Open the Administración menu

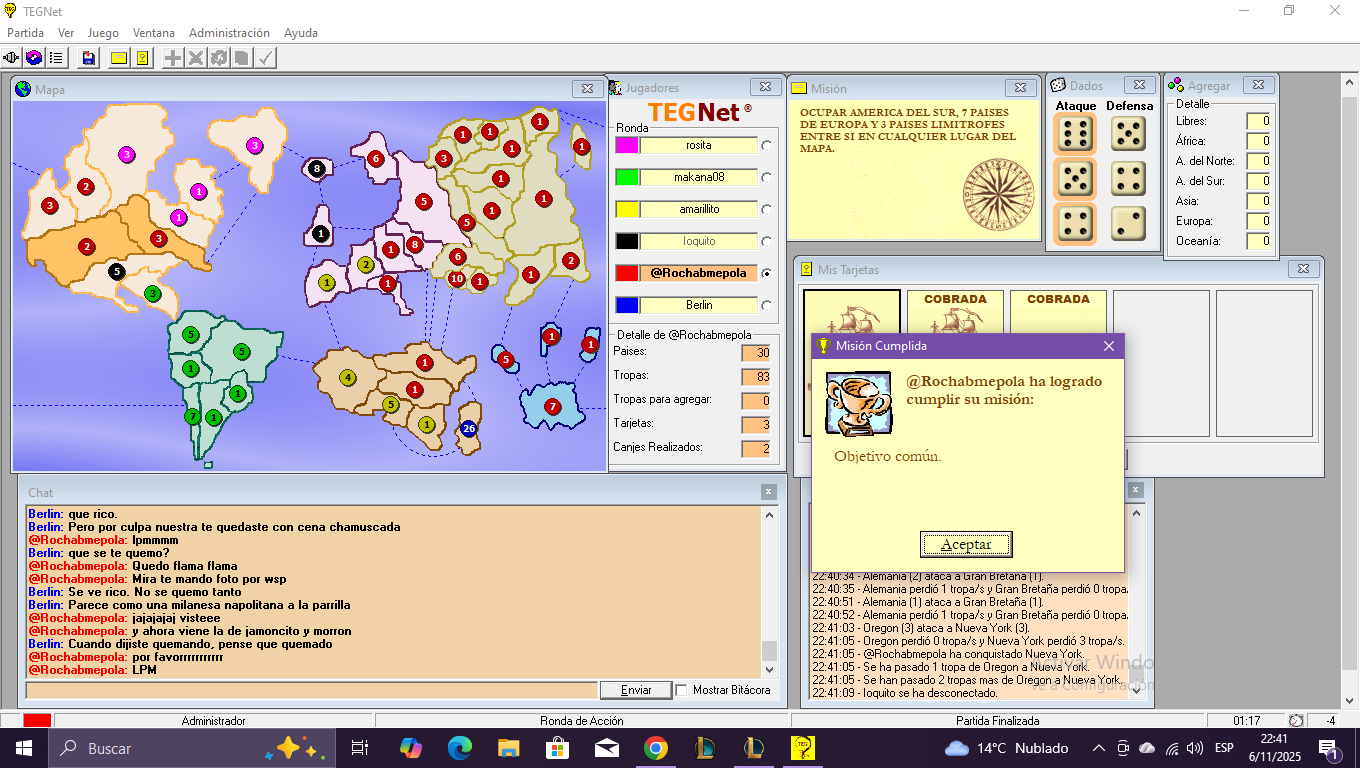(x=229, y=33)
